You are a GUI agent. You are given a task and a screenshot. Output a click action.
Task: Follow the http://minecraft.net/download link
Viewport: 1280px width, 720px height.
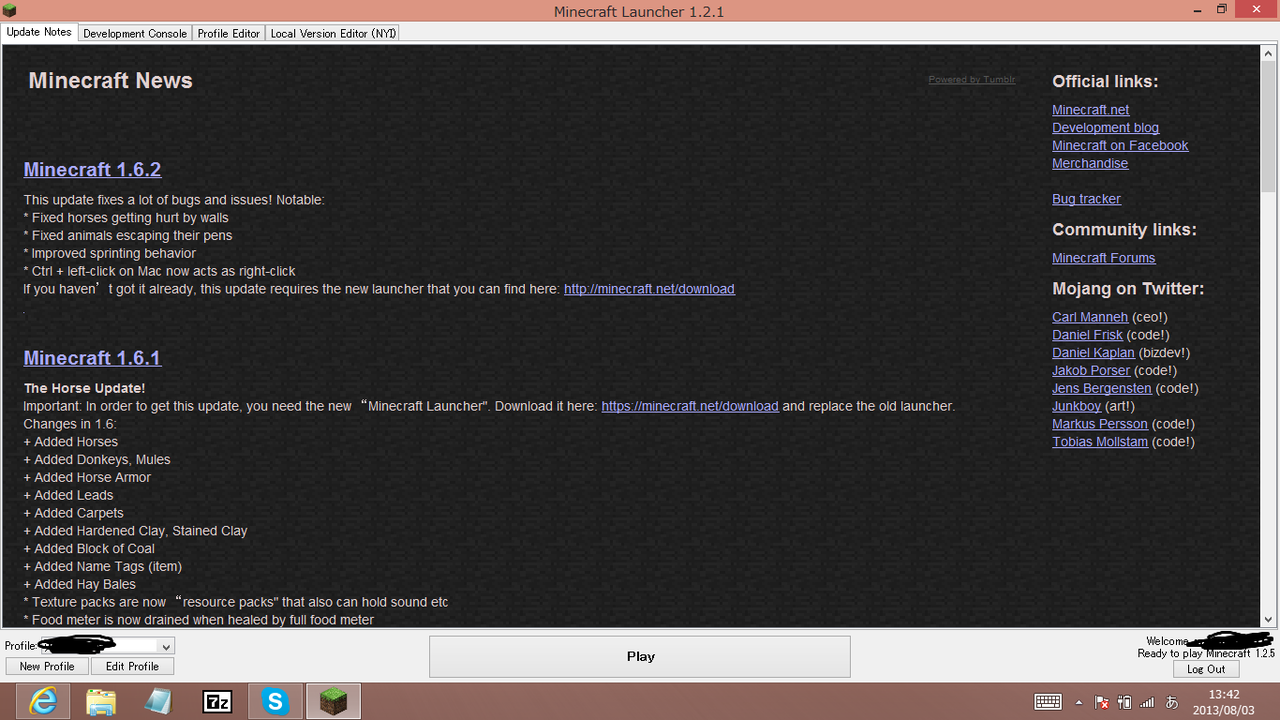(649, 289)
